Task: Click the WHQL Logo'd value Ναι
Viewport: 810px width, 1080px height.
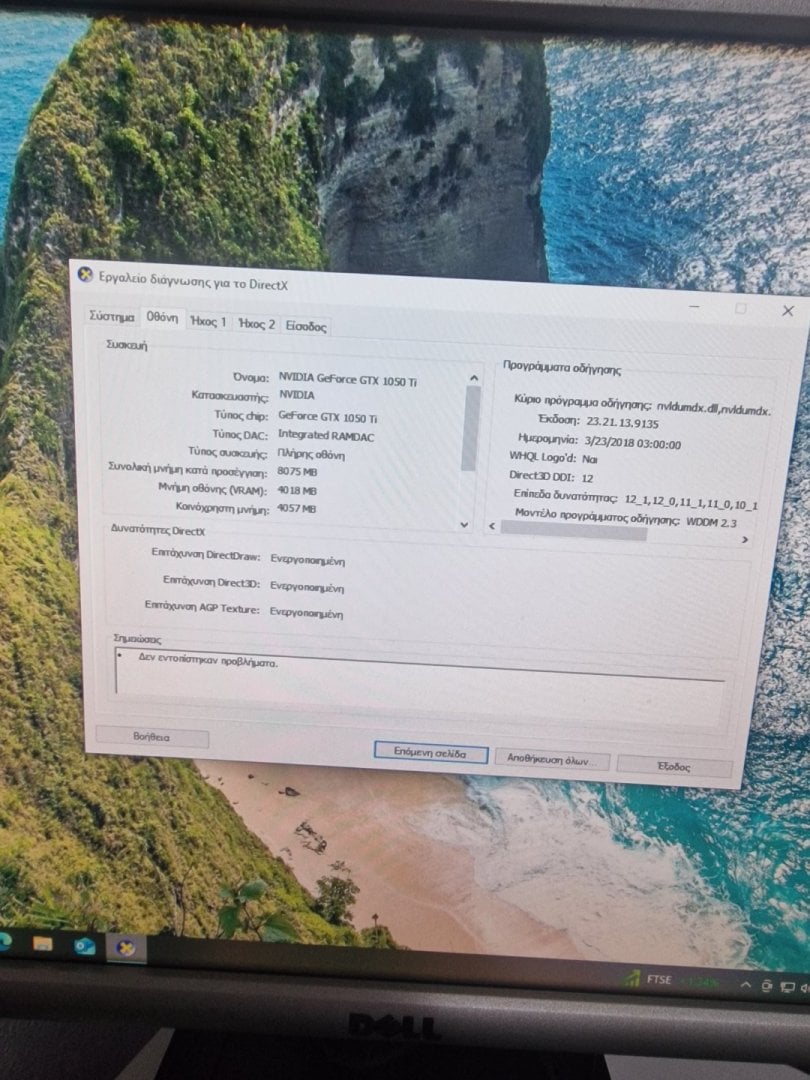Action: click(590, 459)
